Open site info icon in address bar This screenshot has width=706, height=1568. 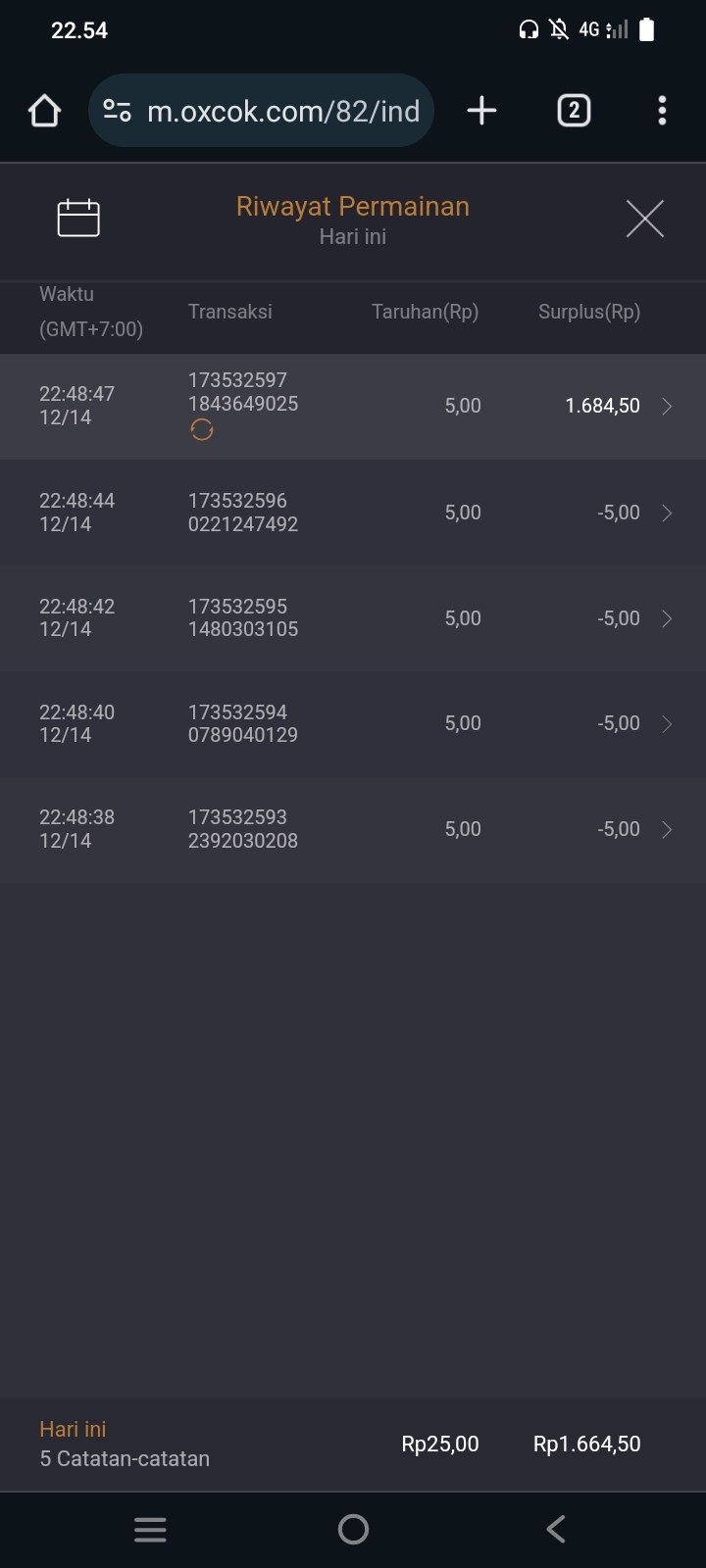click(x=118, y=111)
